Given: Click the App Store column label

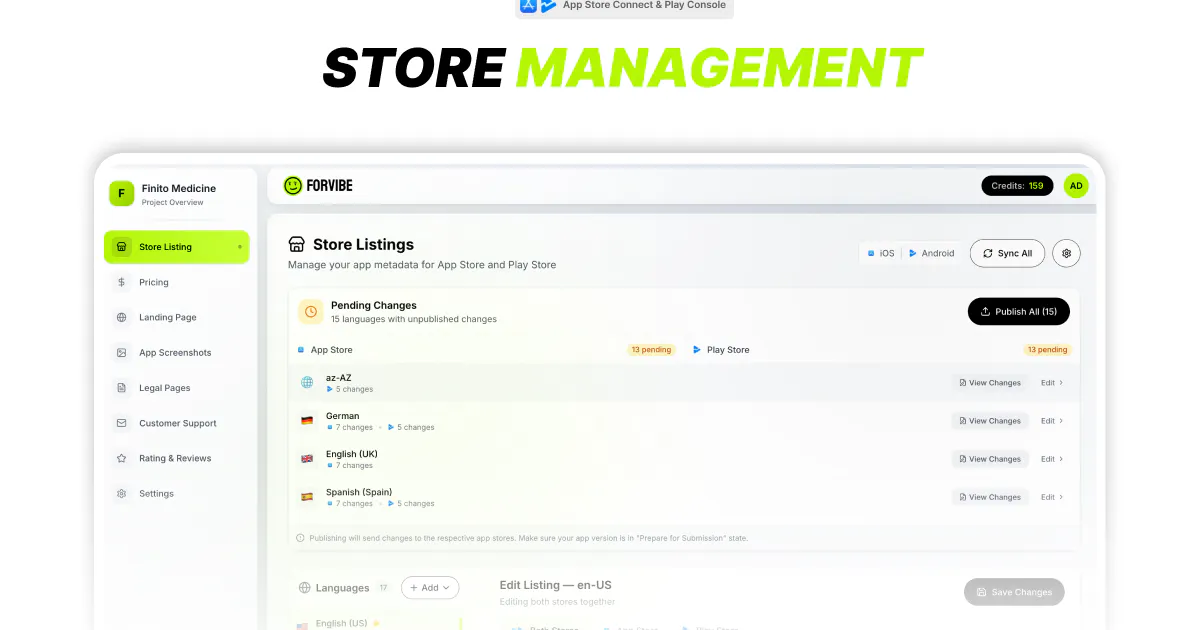Looking at the screenshot, I should click(331, 350).
